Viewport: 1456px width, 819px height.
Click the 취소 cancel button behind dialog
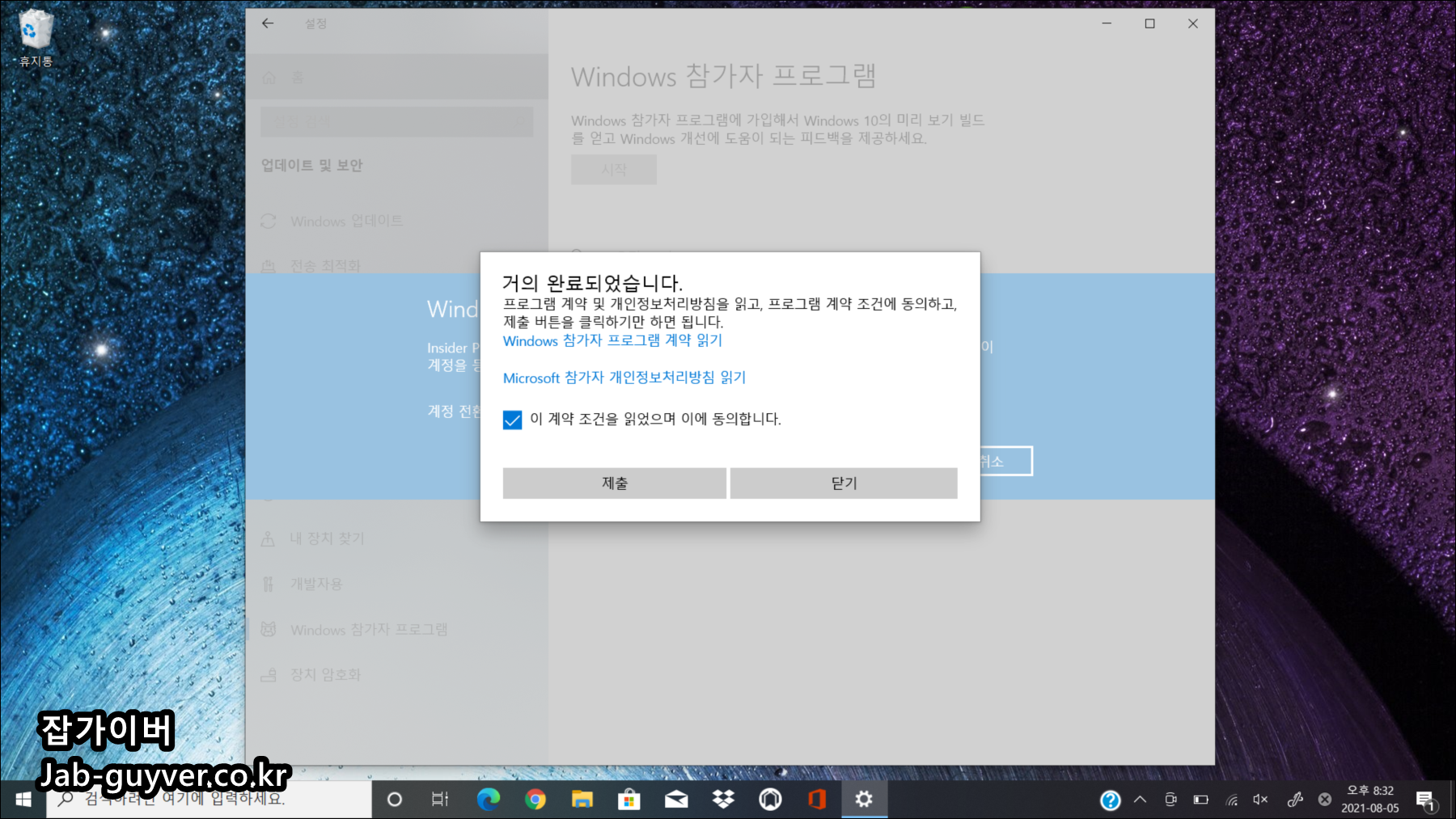pos(1006,461)
